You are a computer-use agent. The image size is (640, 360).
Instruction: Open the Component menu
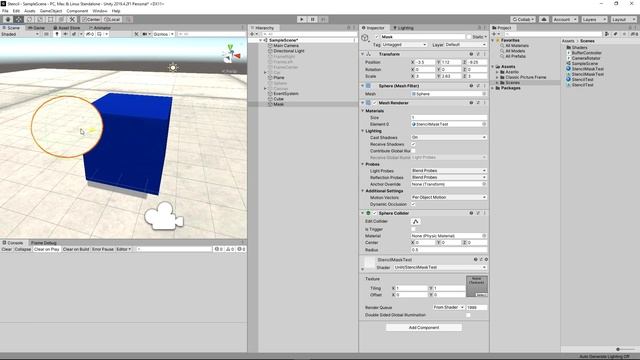77,11
